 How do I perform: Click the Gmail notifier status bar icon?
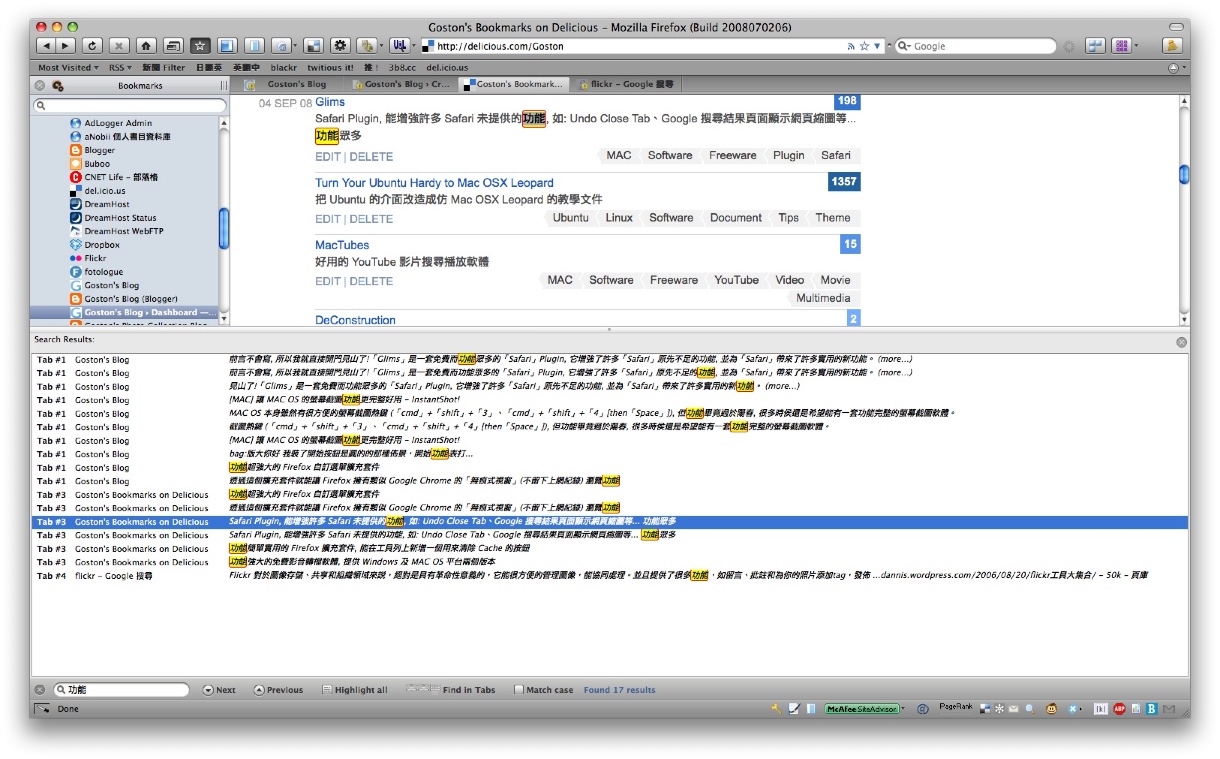coord(1168,709)
